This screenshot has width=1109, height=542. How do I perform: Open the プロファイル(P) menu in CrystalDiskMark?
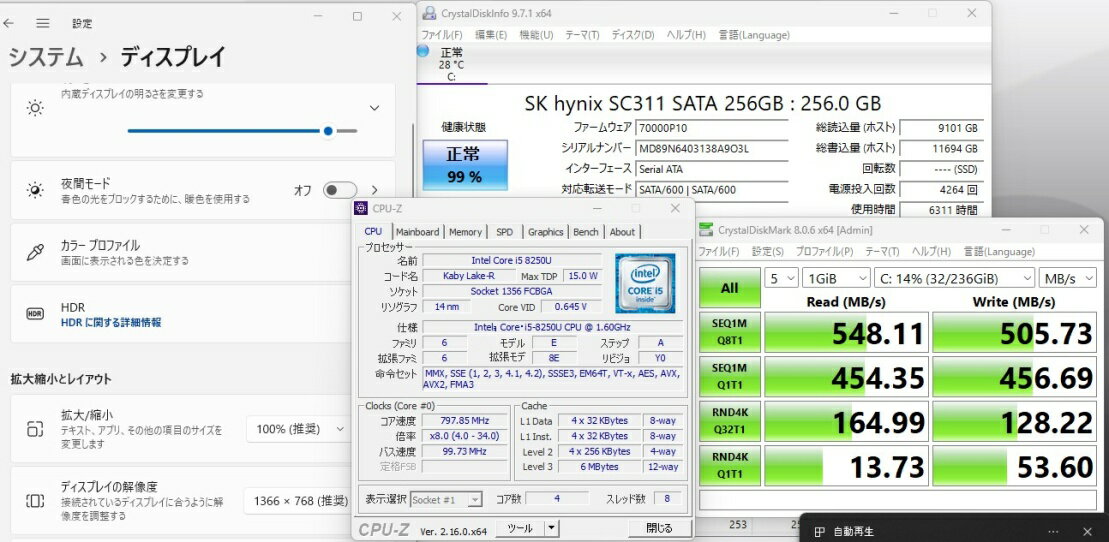(825, 252)
